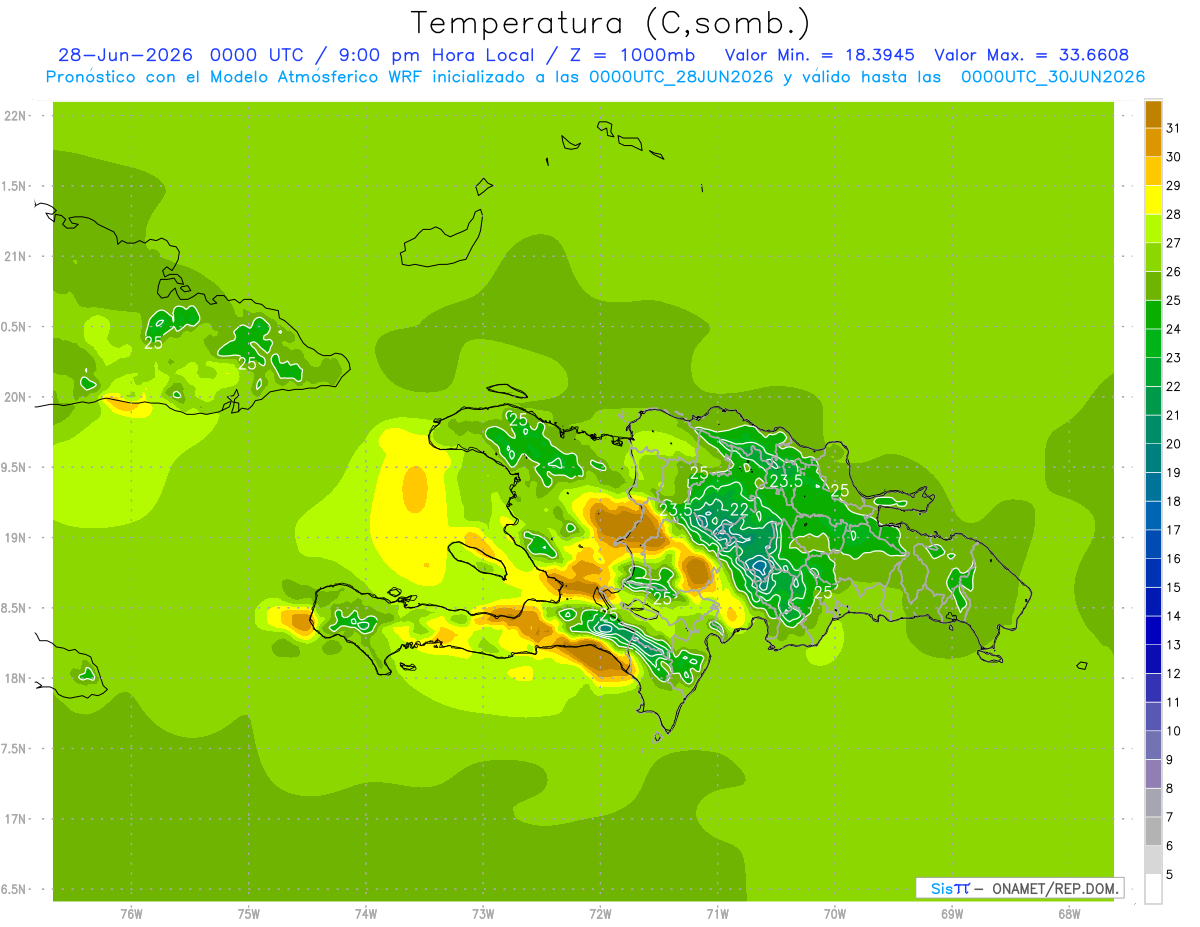1200x927 pixels.
Task: Pick the teal colorbar segment between 19 and 20
Action: pyautogui.click(x=1153, y=458)
